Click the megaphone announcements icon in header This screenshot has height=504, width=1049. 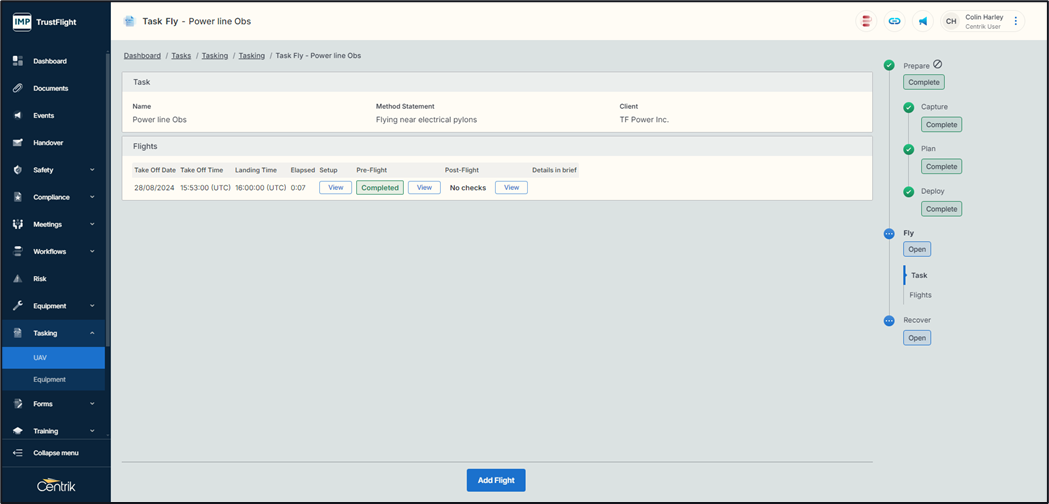(922, 21)
